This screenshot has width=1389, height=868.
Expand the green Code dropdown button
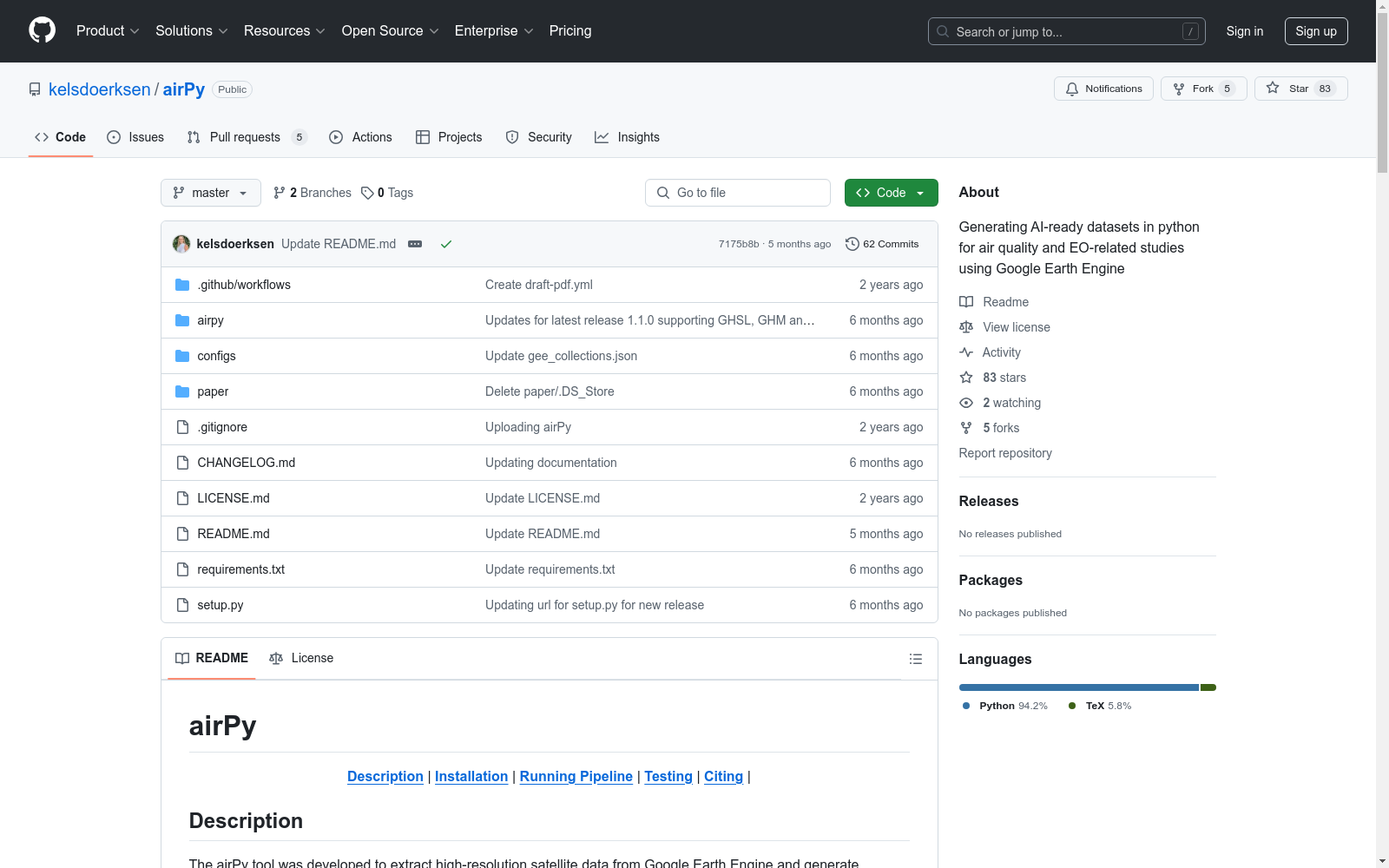pyautogui.click(x=892, y=193)
